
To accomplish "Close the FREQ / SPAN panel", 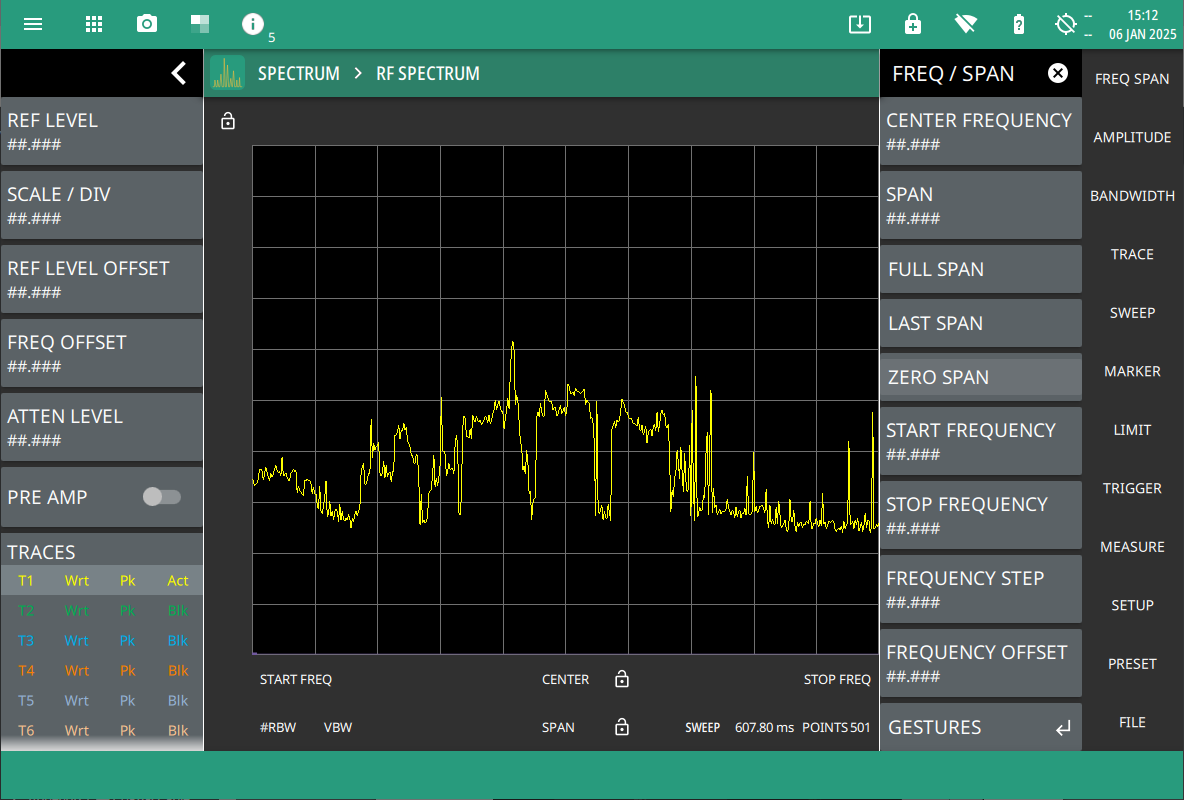I will (1057, 73).
